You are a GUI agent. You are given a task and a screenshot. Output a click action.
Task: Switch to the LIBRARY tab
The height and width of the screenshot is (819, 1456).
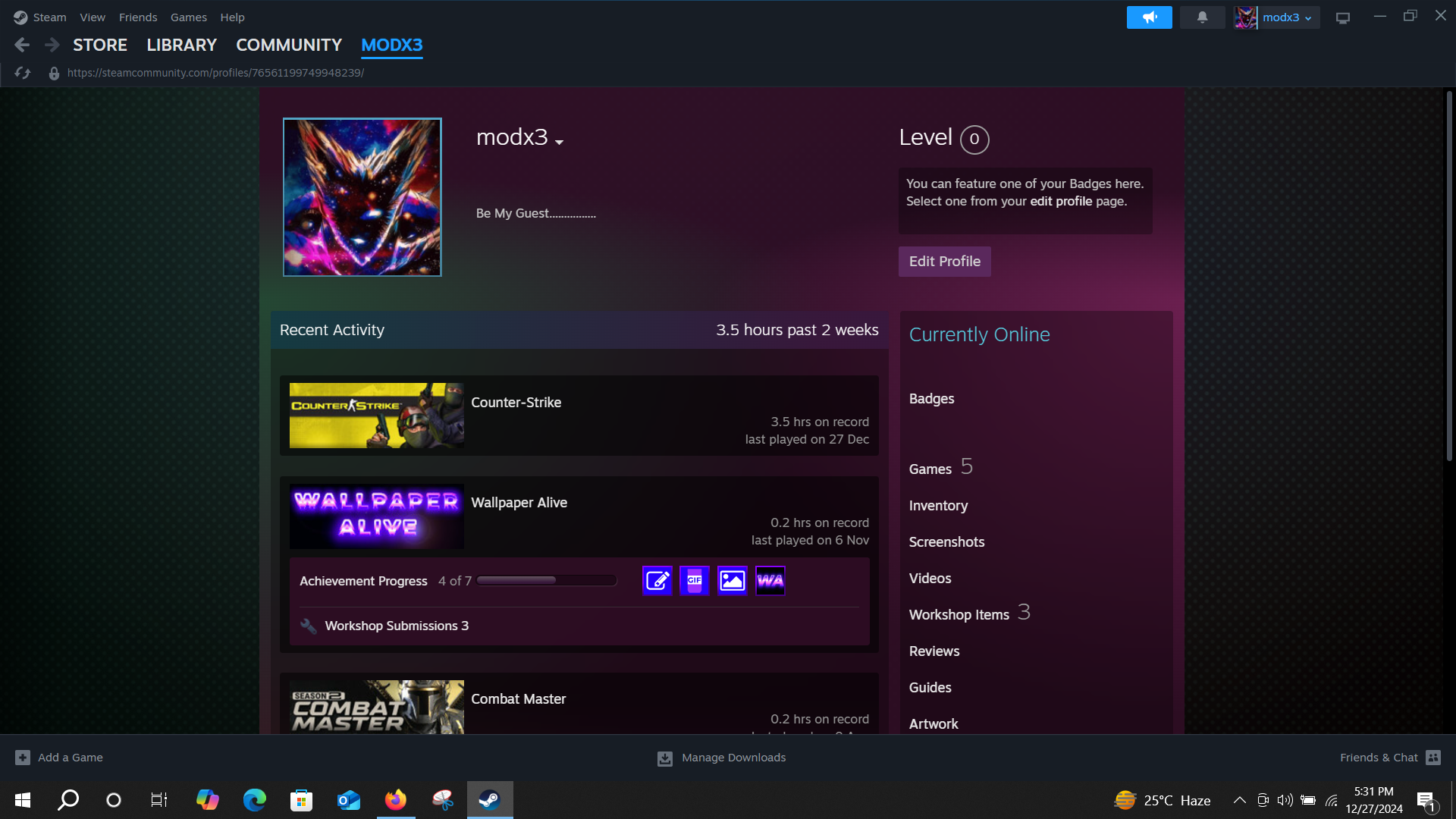tap(181, 45)
